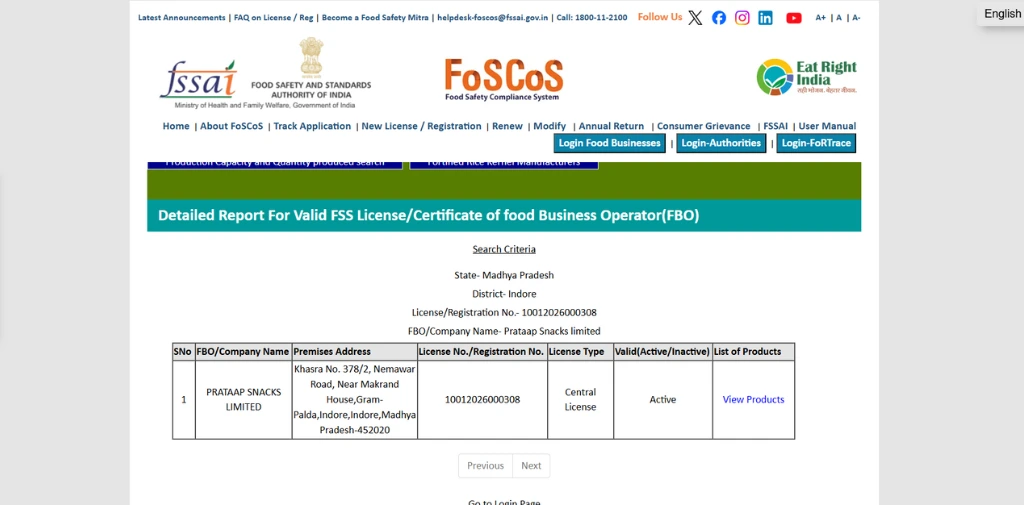Click the State- Madhya Pradesh text

[x=504, y=275]
